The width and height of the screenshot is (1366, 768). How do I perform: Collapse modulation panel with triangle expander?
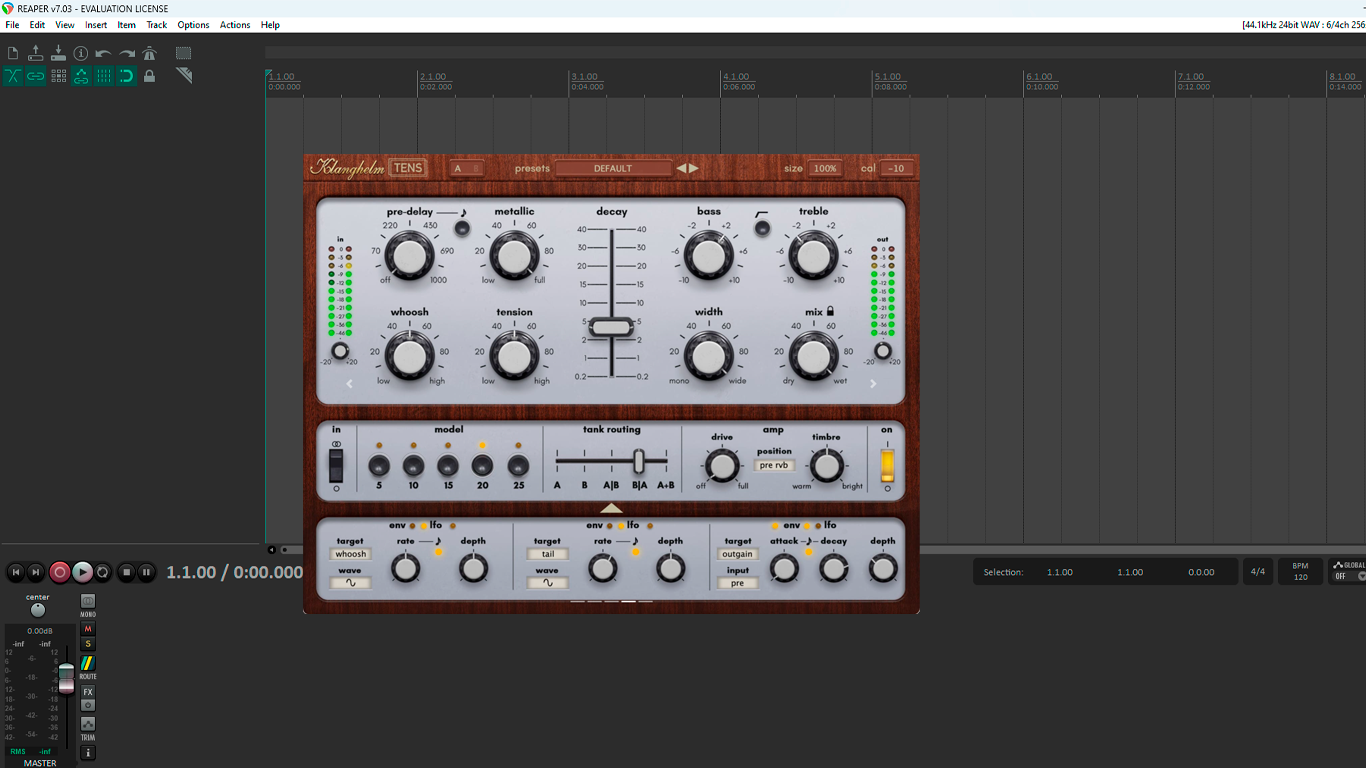pos(611,509)
